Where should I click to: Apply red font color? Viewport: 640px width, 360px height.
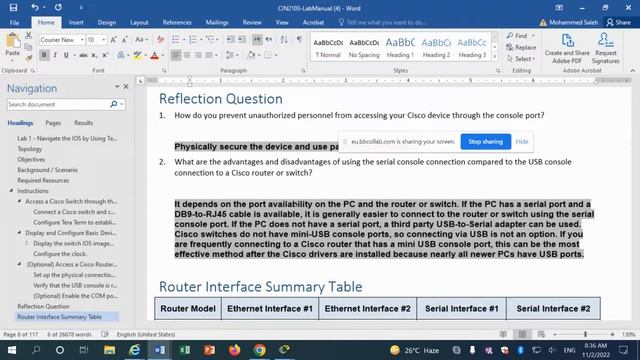tap(154, 55)
